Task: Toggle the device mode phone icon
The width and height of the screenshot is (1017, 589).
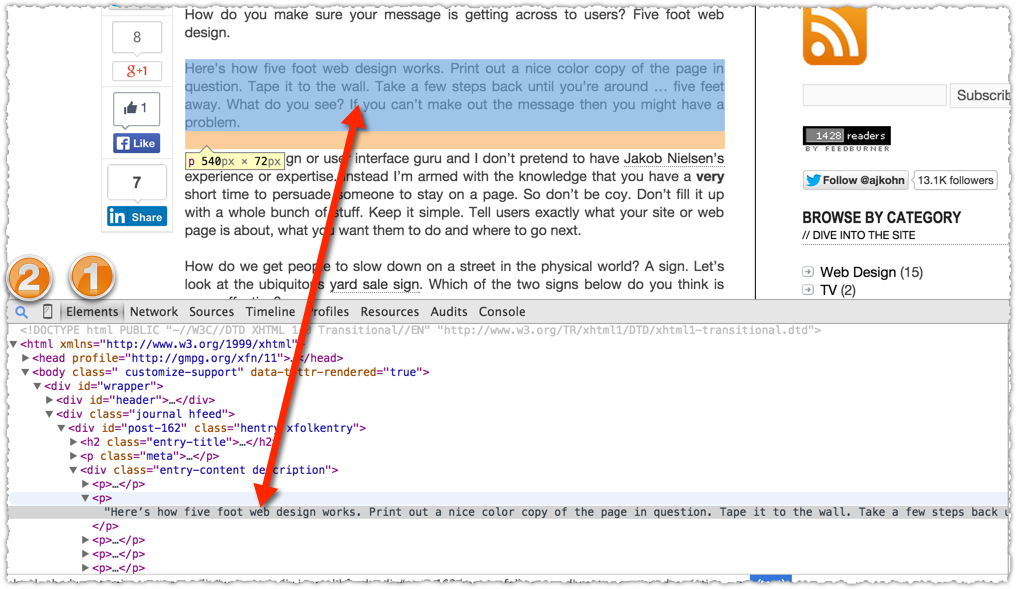Action: tap(47, 311)
